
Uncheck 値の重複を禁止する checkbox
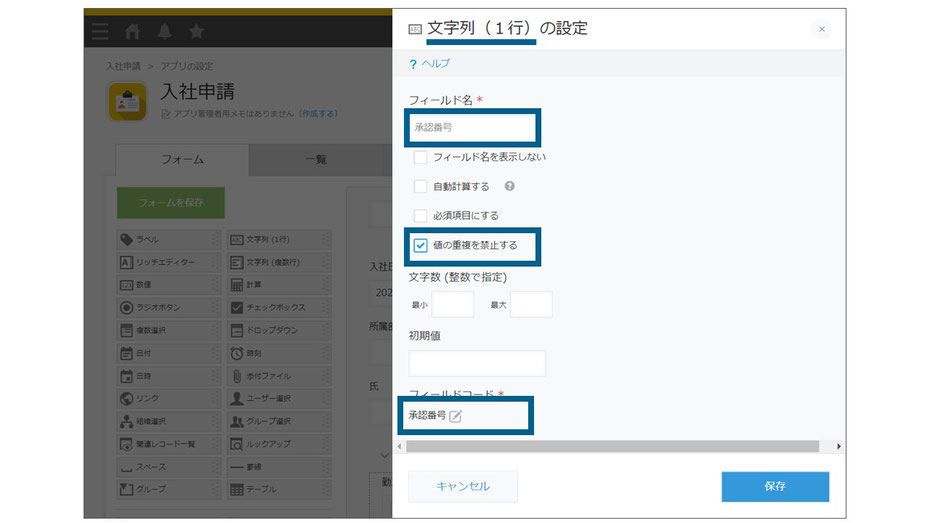[421, 244]
